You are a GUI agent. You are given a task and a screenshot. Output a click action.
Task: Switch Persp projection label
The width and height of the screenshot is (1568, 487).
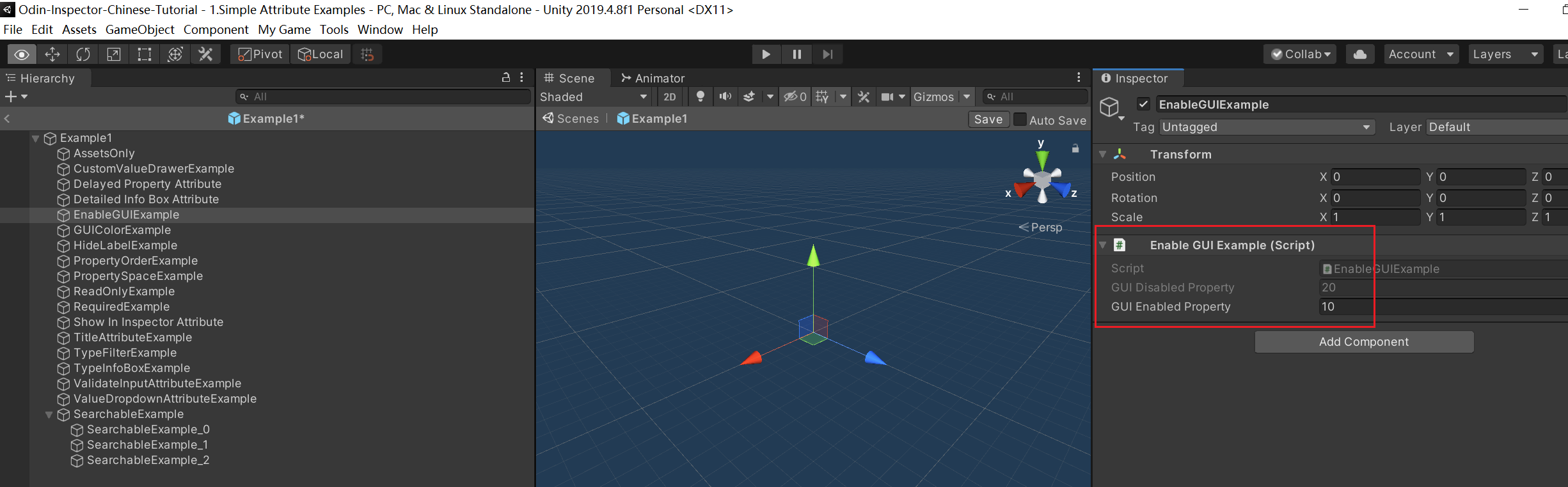tap(1040, 228)
